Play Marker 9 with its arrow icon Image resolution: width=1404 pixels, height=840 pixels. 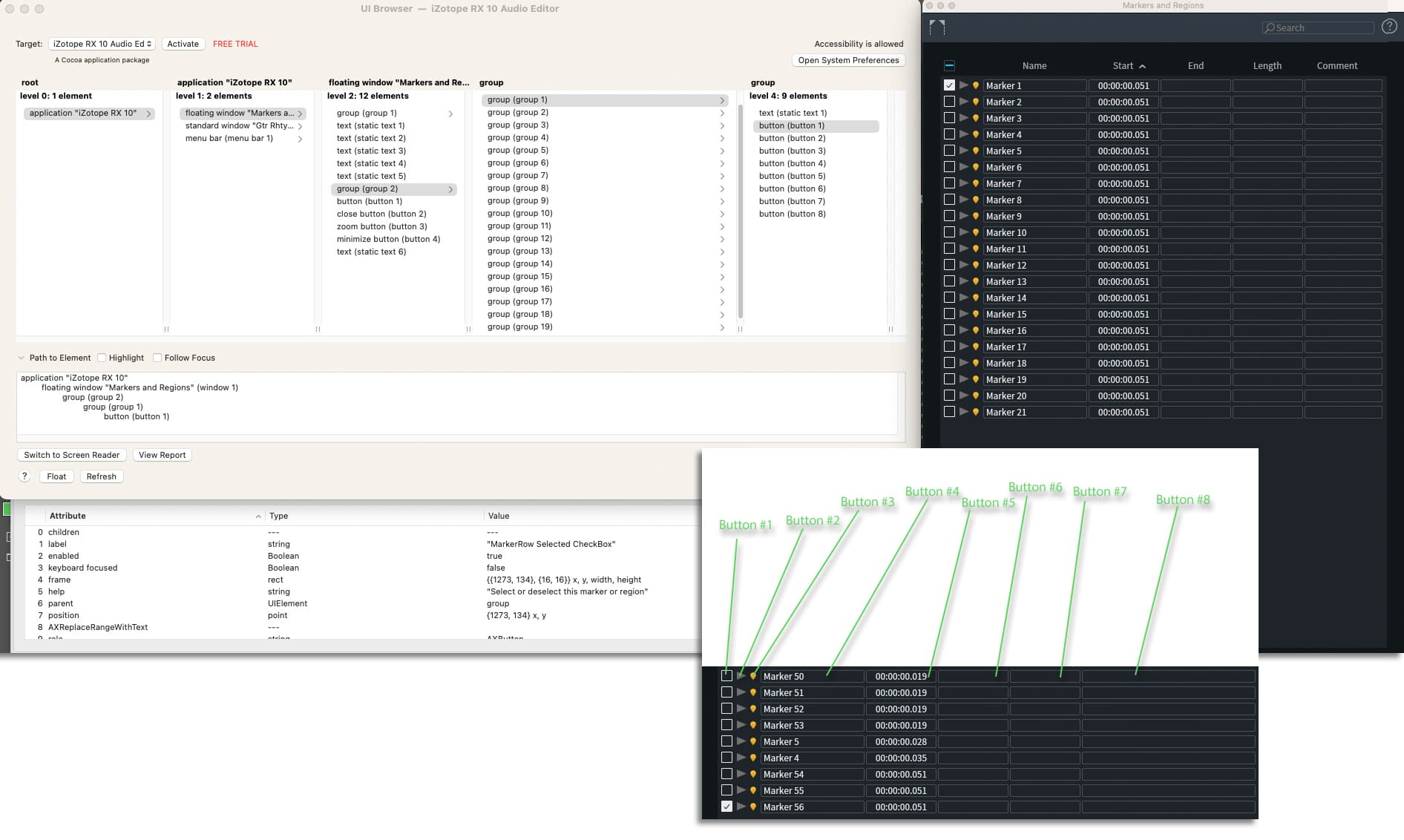[963, 216]
